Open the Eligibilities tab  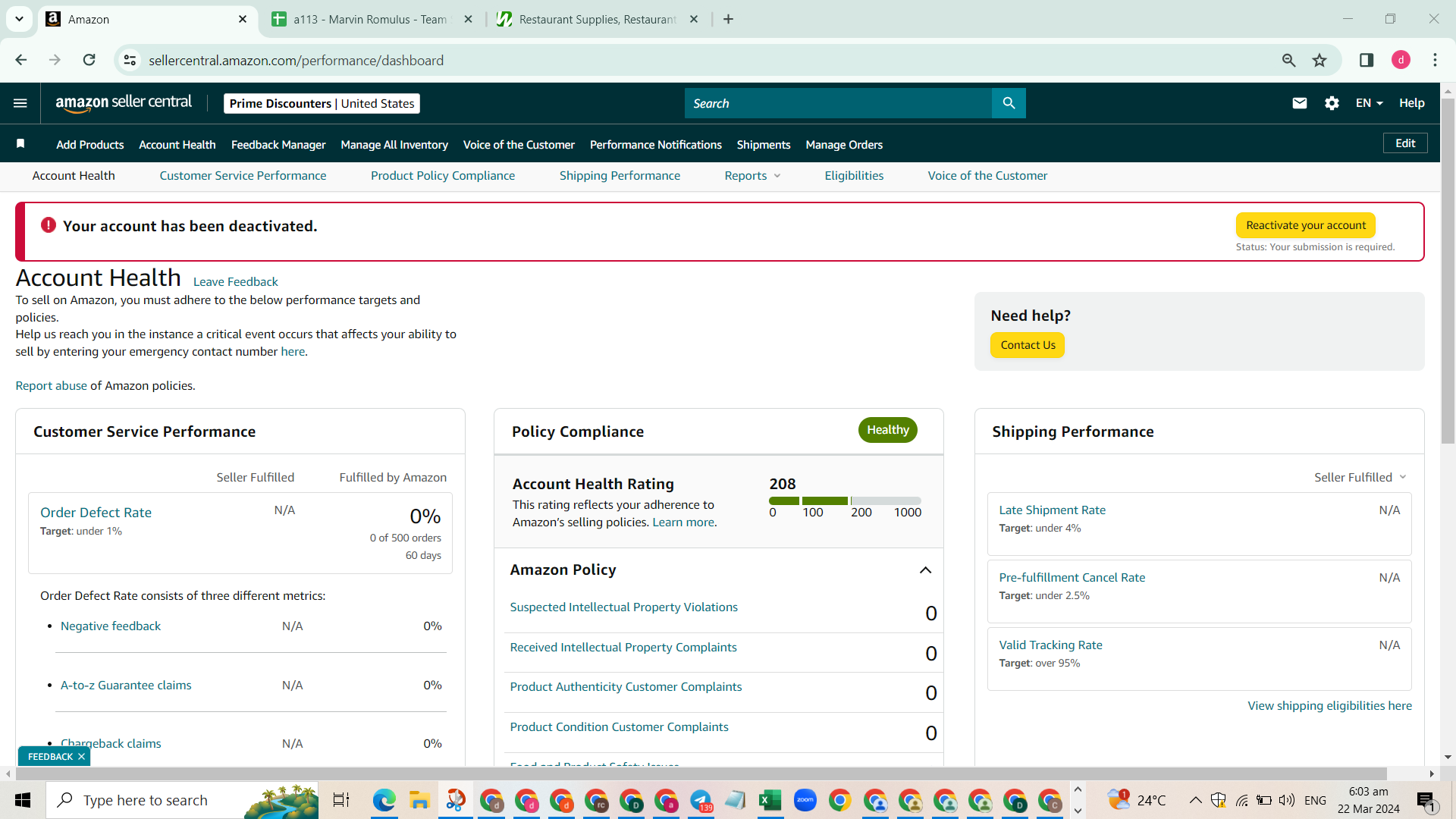854,176
